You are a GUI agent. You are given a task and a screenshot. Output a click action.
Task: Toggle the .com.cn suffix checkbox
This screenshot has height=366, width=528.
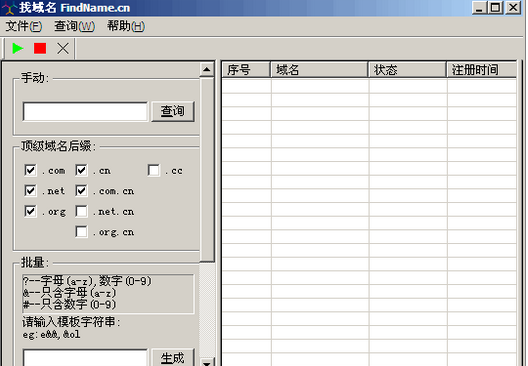tap(81, 191)
